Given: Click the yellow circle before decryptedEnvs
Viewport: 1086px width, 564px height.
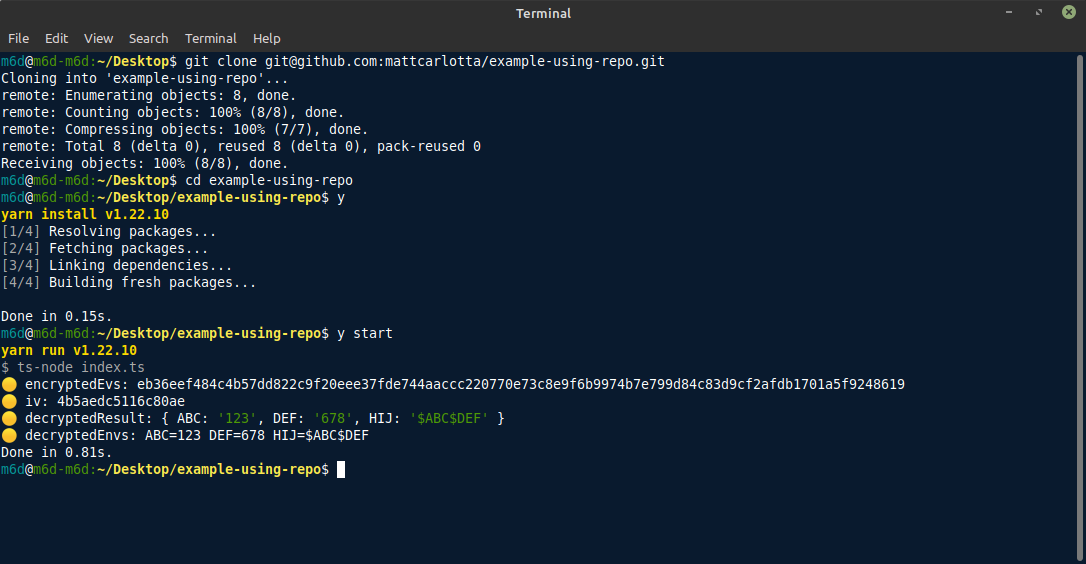Looking at the screenshot, I should pos(9,435).
